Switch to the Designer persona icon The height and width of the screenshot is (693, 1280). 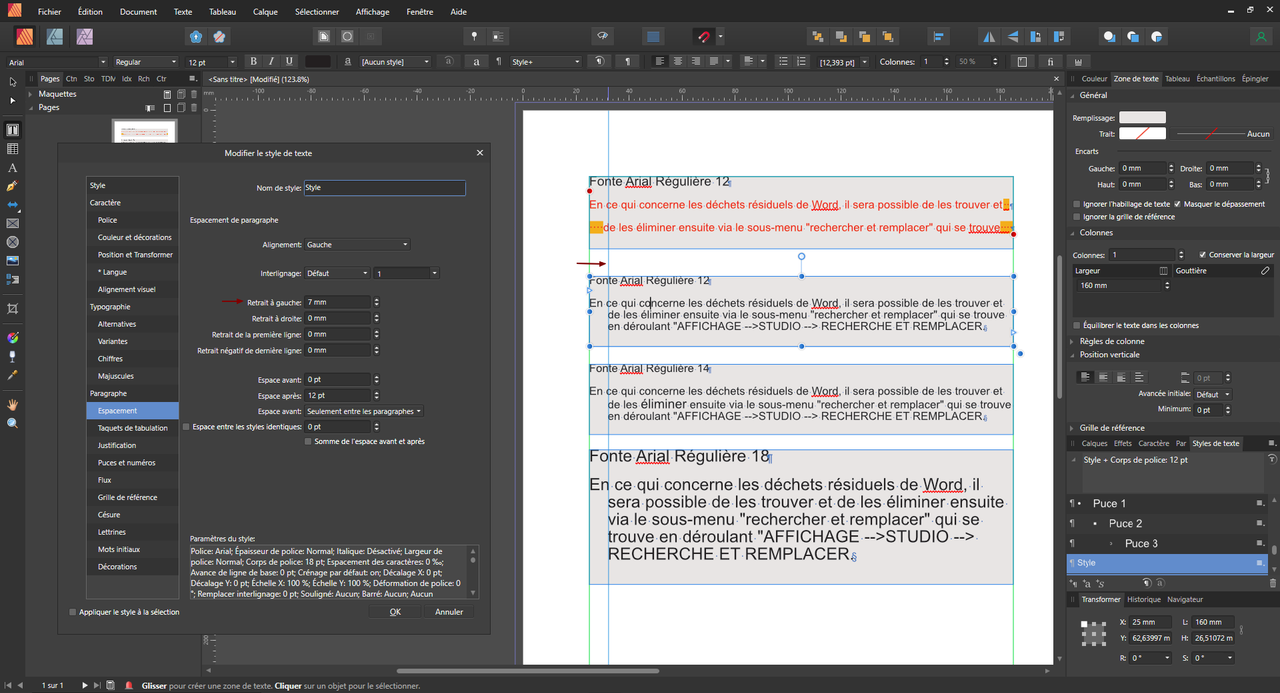click(x=55, y=36)
